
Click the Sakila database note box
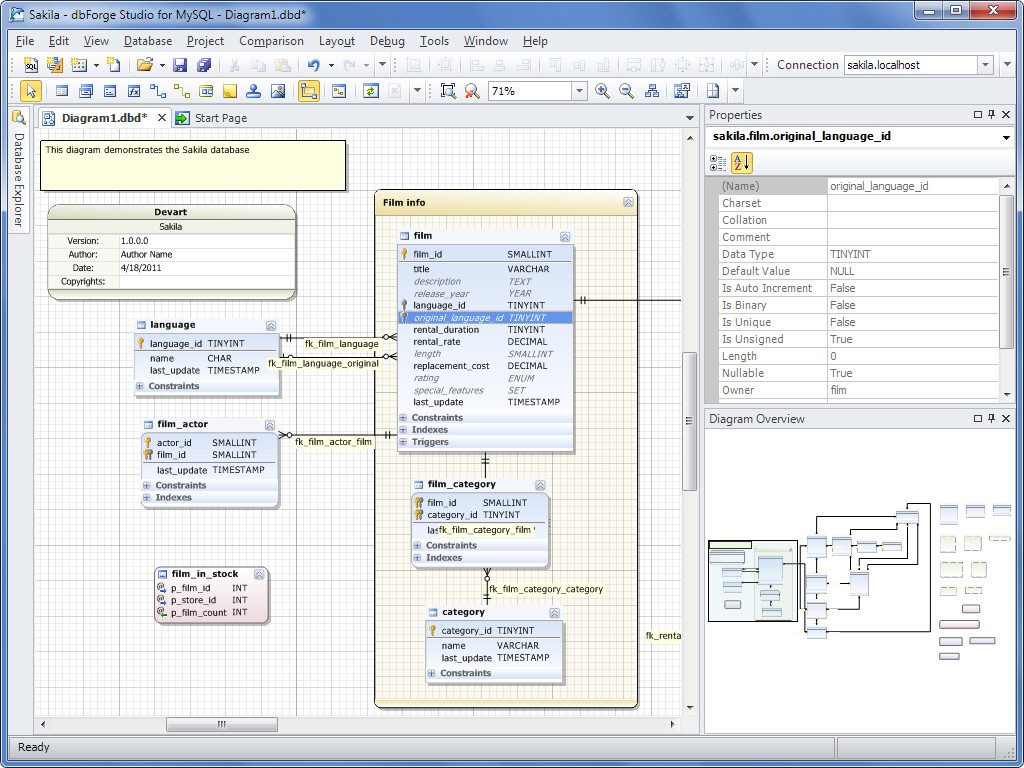click(193, 165)
